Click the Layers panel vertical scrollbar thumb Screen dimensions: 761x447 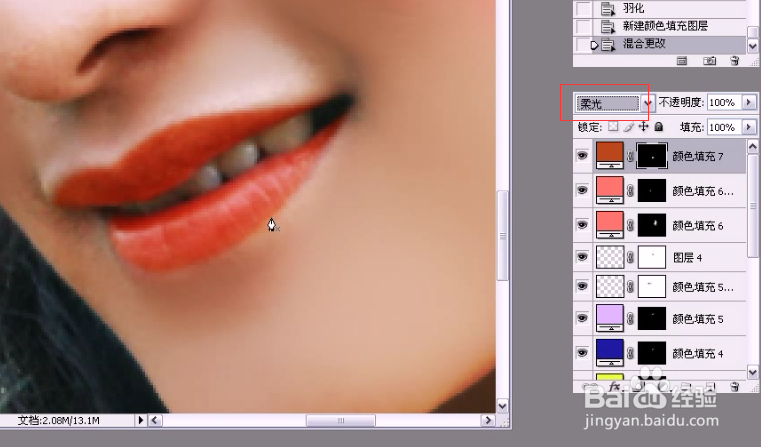(752, 206)
